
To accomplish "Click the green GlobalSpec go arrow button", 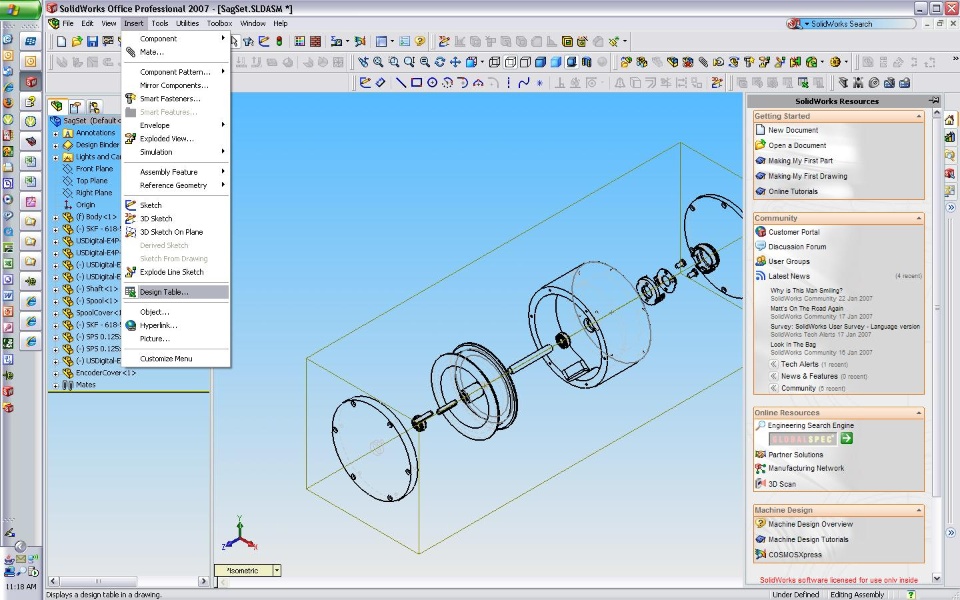I will coord(847,438).
